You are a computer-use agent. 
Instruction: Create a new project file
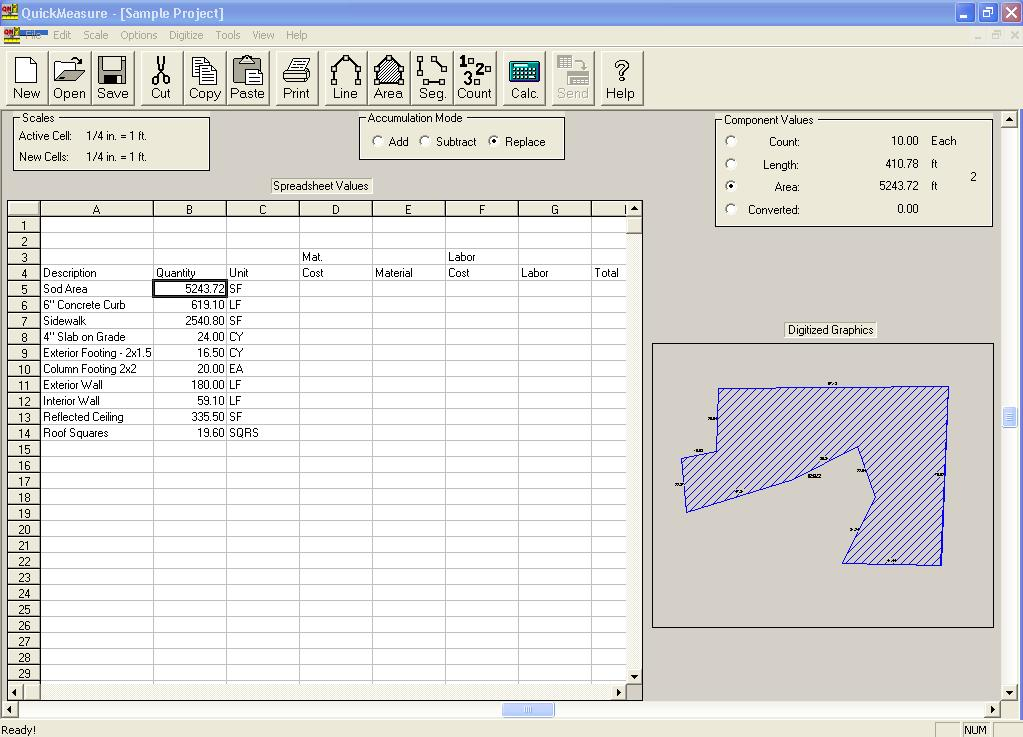[25, 77]
